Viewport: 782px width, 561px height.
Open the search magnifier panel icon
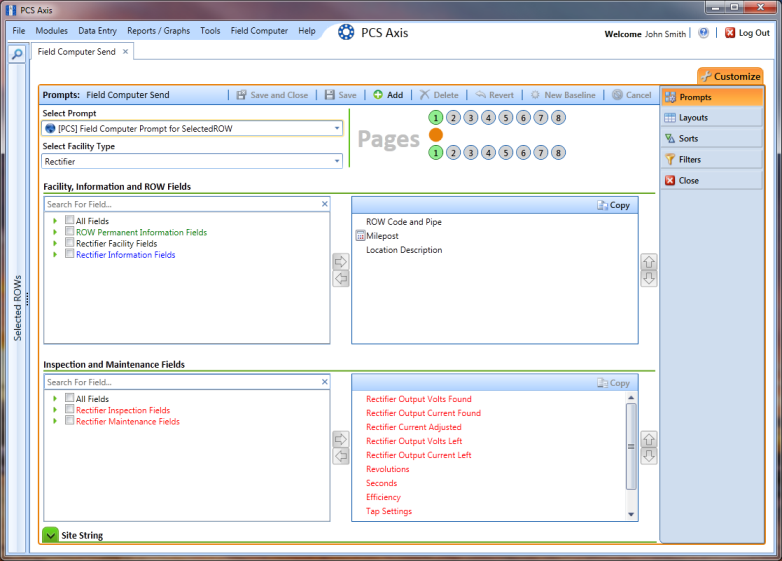17,54
